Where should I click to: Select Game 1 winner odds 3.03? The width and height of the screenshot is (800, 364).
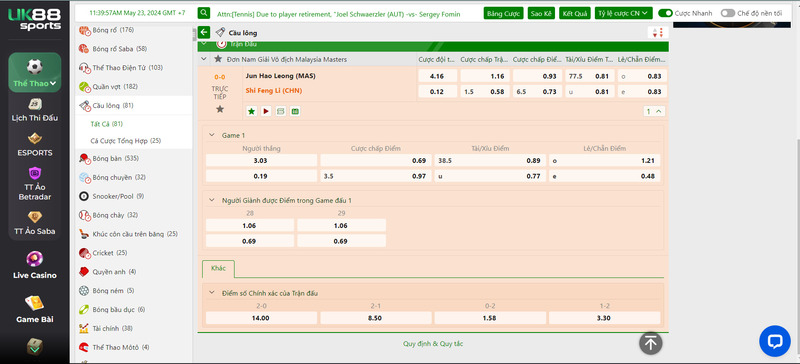[261, 160]
